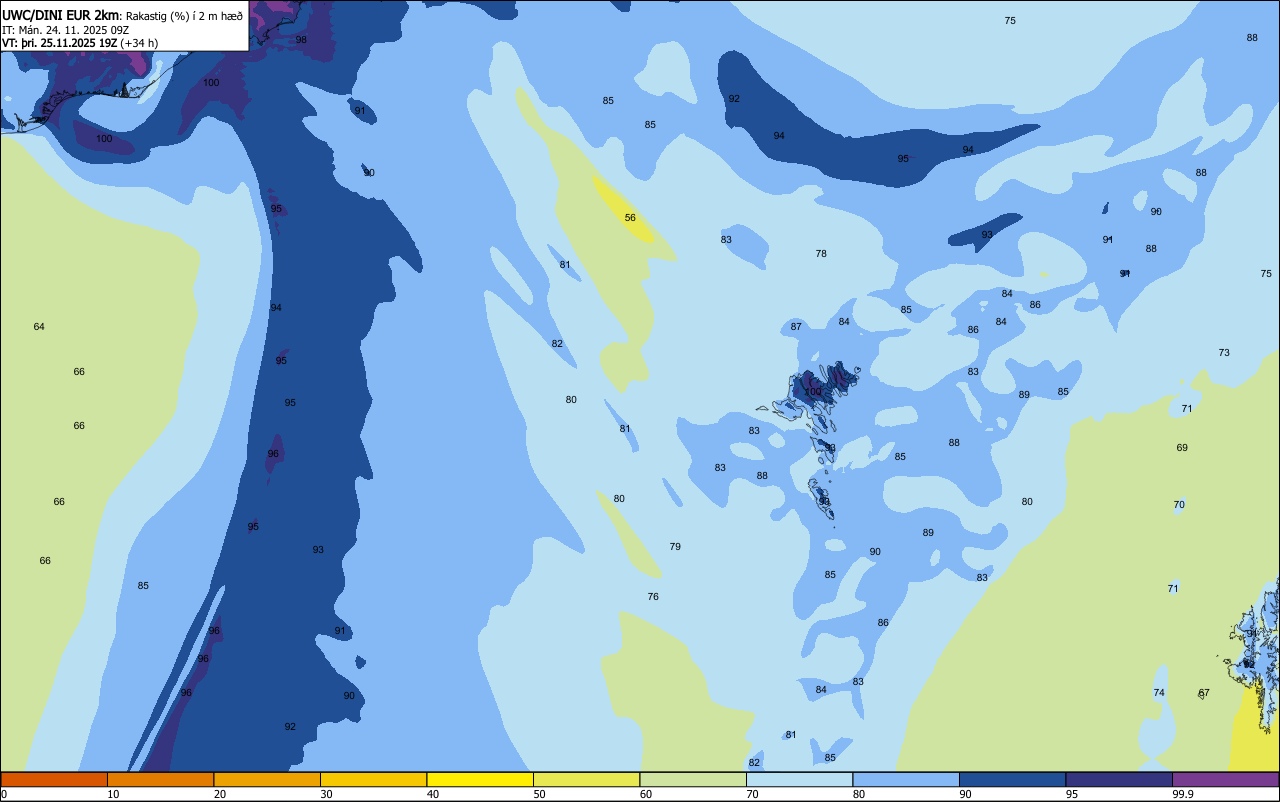The height and width of the screenshot is (802, 1280).
Task: Click the light blue 80–90 legend swatch
Action: pyautogui.click(x=906, y=779)
